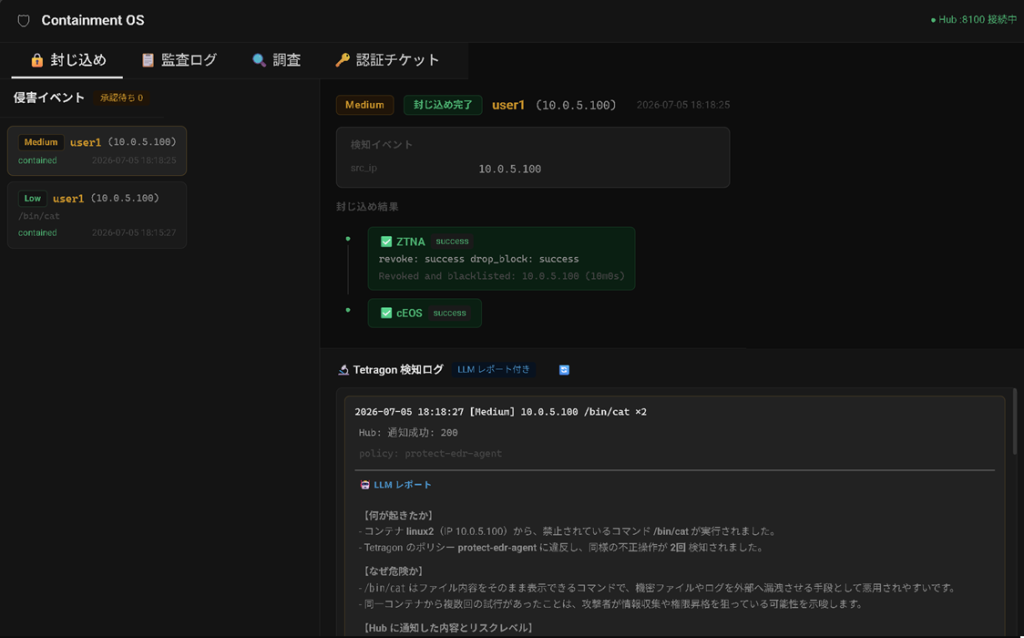This screenshot has height=638, width=1024.
Task: Click /bin/cat text on Low event card
Action: (x=39, y=216)
